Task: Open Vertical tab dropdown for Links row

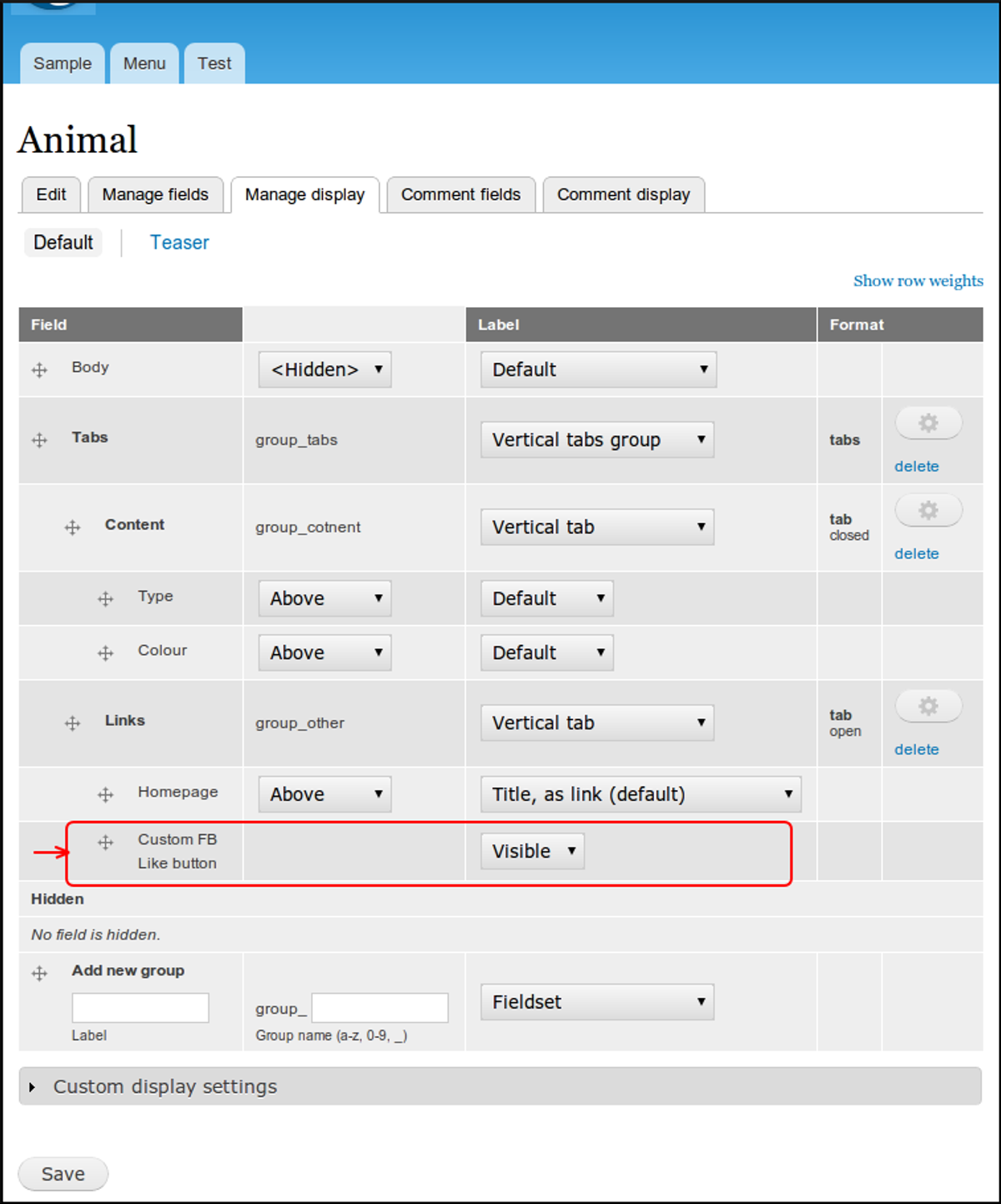Action: click(597, 723)
